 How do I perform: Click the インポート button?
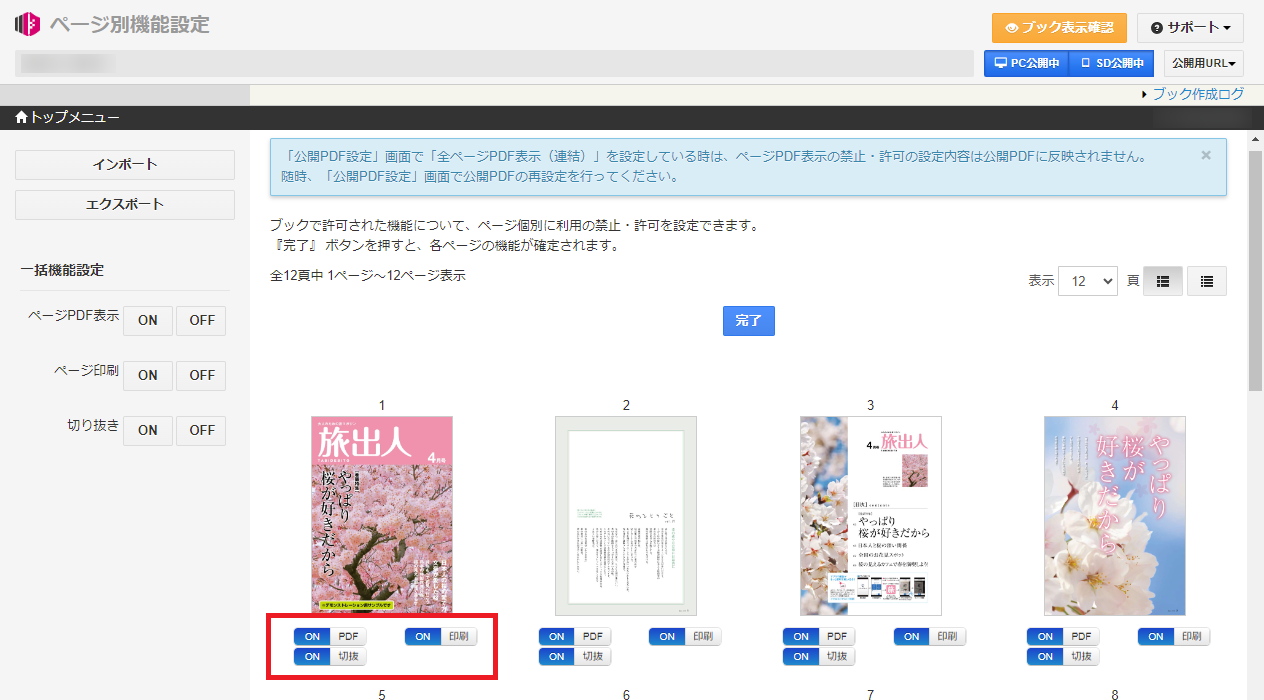125,165
